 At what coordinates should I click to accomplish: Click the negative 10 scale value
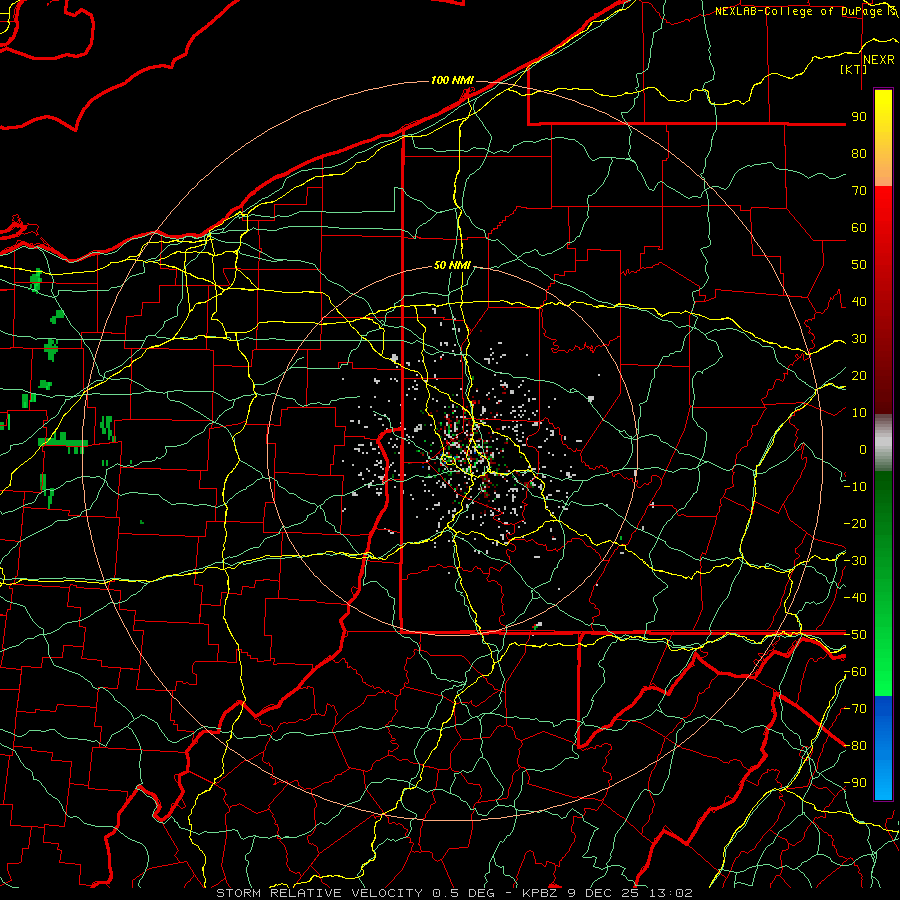(x=855, y=487)
